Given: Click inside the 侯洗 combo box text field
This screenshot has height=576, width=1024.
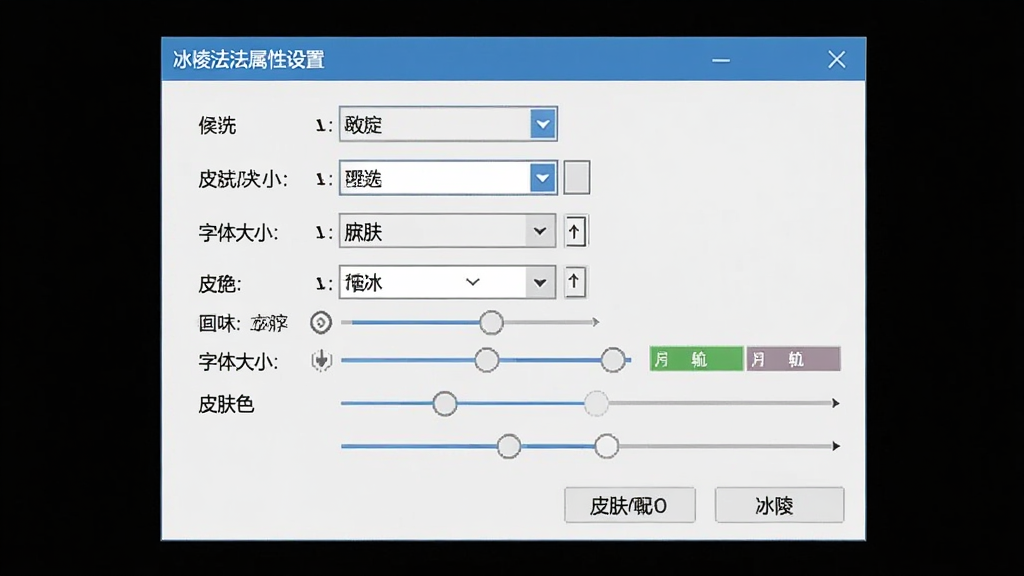Looking at the screenshot, I should pos(435,124).
